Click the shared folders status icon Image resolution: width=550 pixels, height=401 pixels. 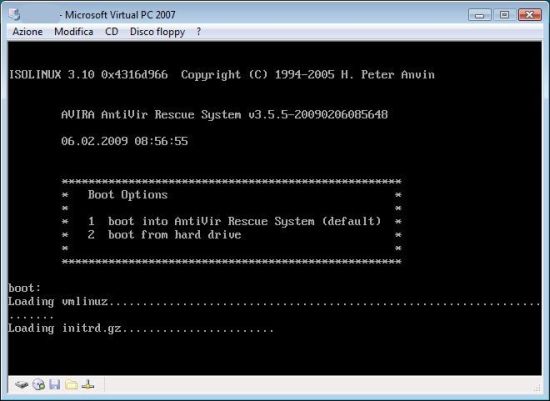click(x=71, y=385)
